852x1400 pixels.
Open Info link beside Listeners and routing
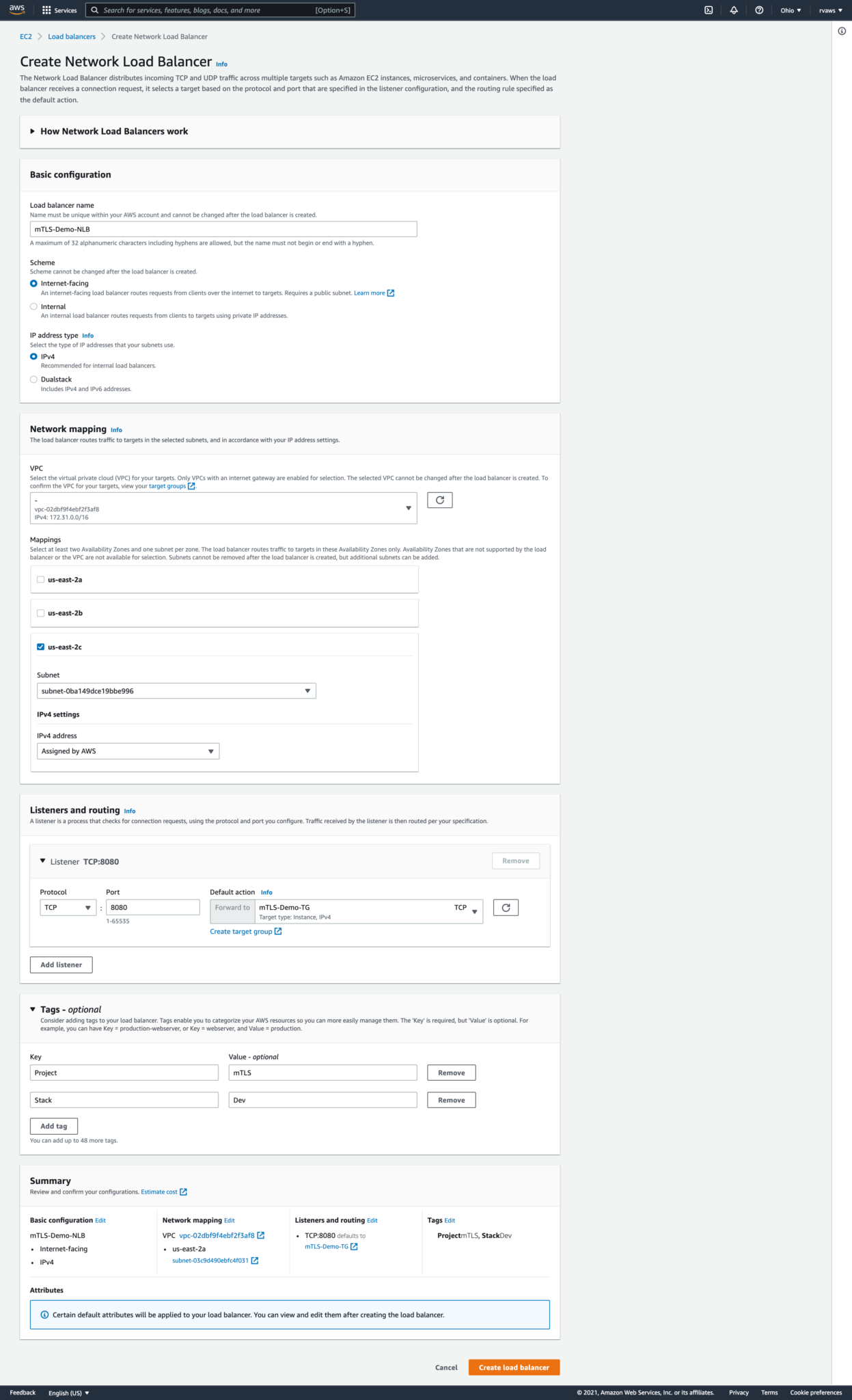130,811
